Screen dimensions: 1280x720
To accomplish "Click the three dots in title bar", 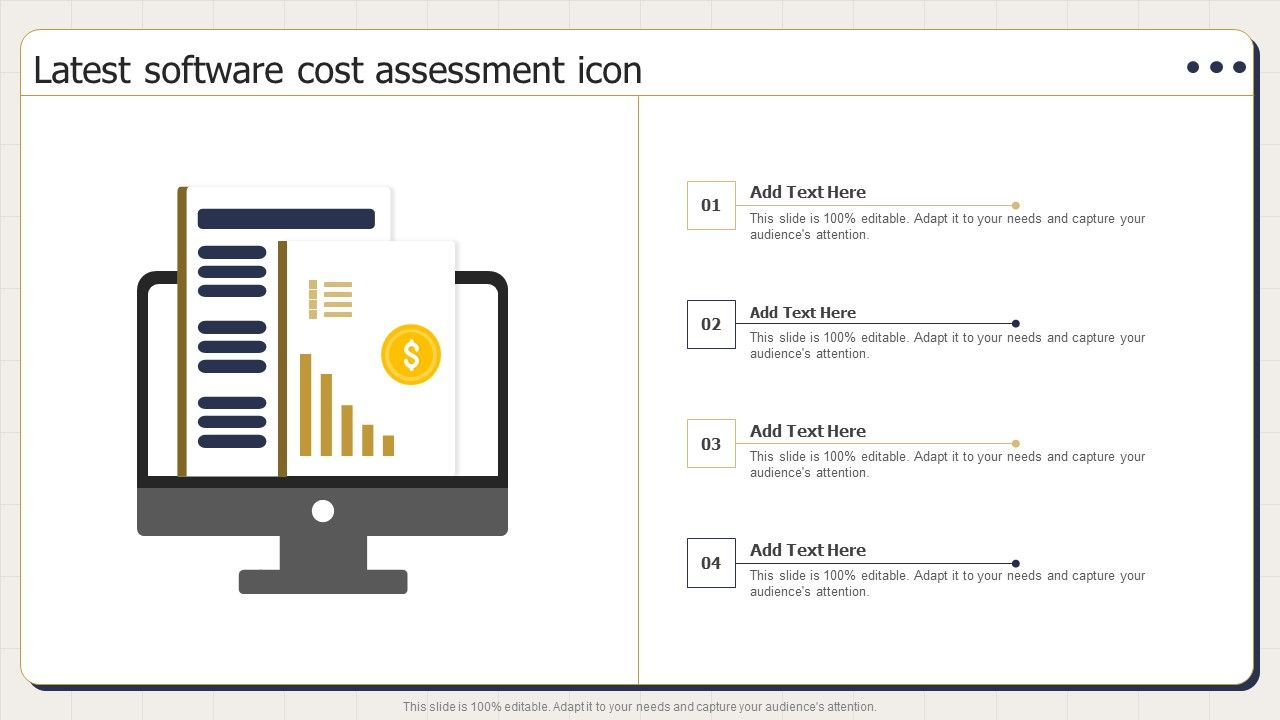I will [x=1216, y=67].
